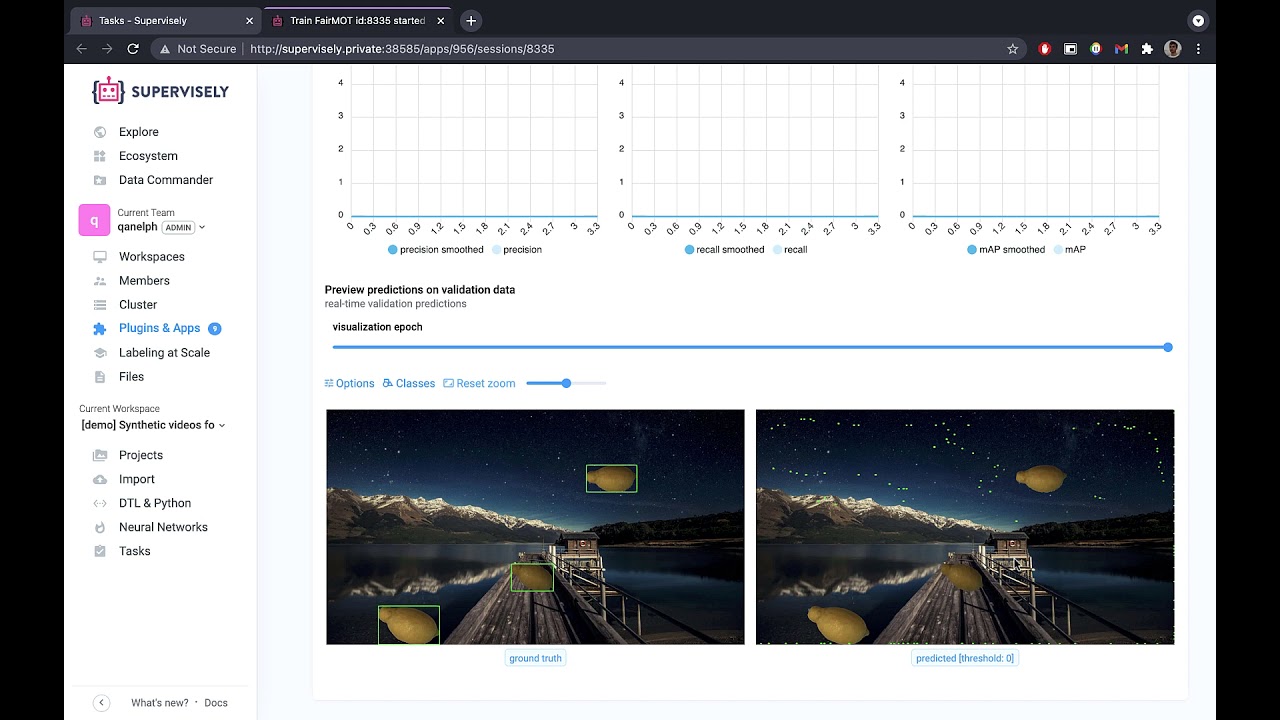Open Chrome three-dot menu
This screenshot has width=1280, height=720.
tap(1198, 48)
